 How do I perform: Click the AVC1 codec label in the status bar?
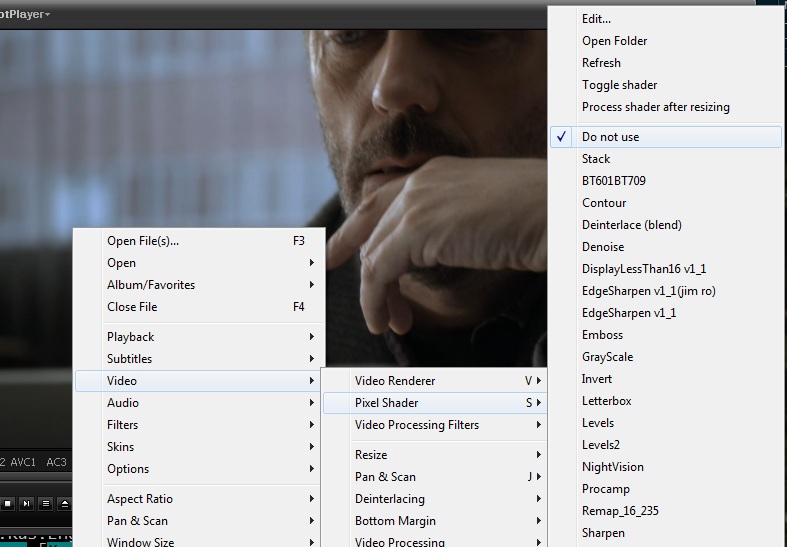[x=23, y=462]
